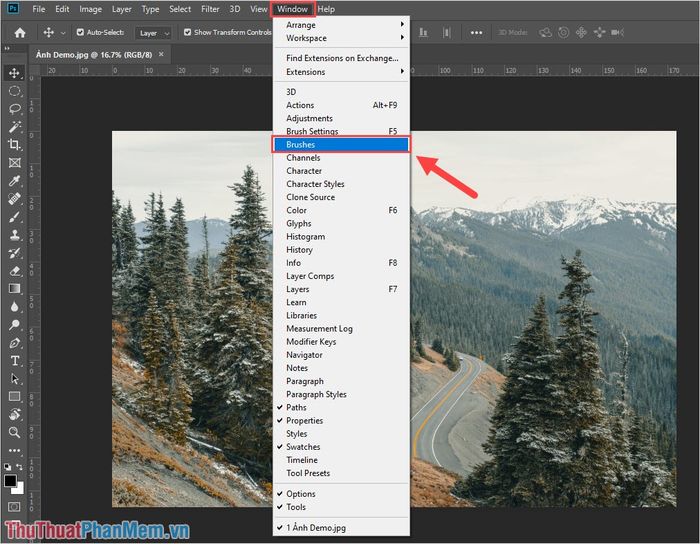Click the Home icon in options bar
This screenshot has height=544, width=700.
19,32
